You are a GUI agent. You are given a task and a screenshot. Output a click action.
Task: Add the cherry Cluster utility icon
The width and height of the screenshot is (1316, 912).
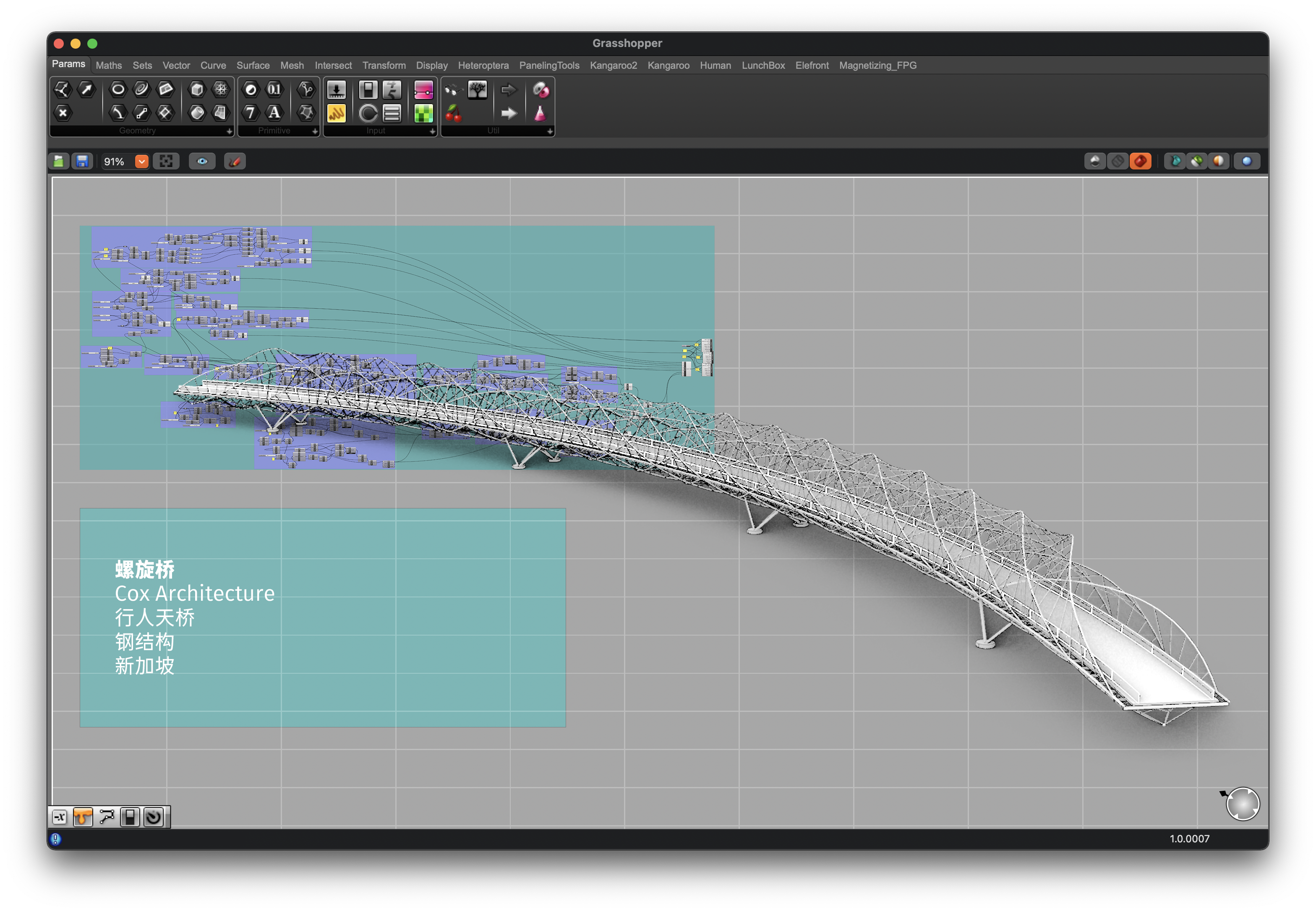pos(453,113)
